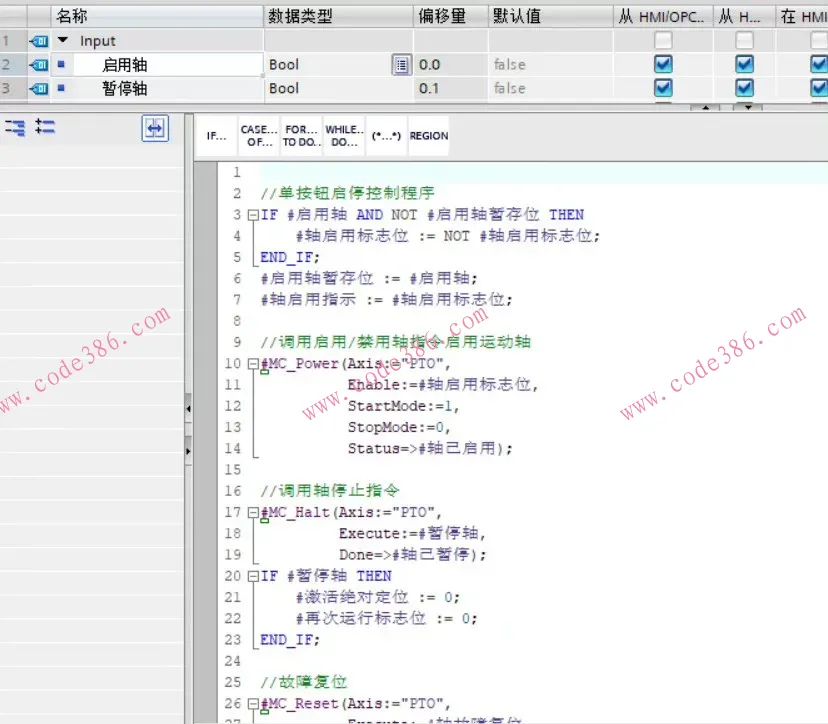Click the 名称 column header
The width and height of the screenshot is (828, 724).
click(157, 16)
